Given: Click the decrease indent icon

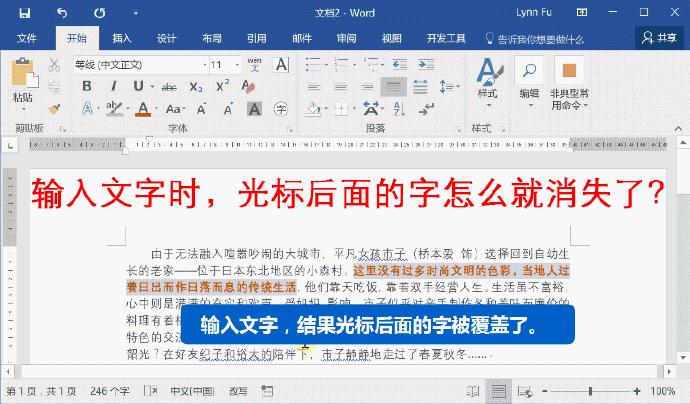Looking at the screenshot, I should coord(400,65).
